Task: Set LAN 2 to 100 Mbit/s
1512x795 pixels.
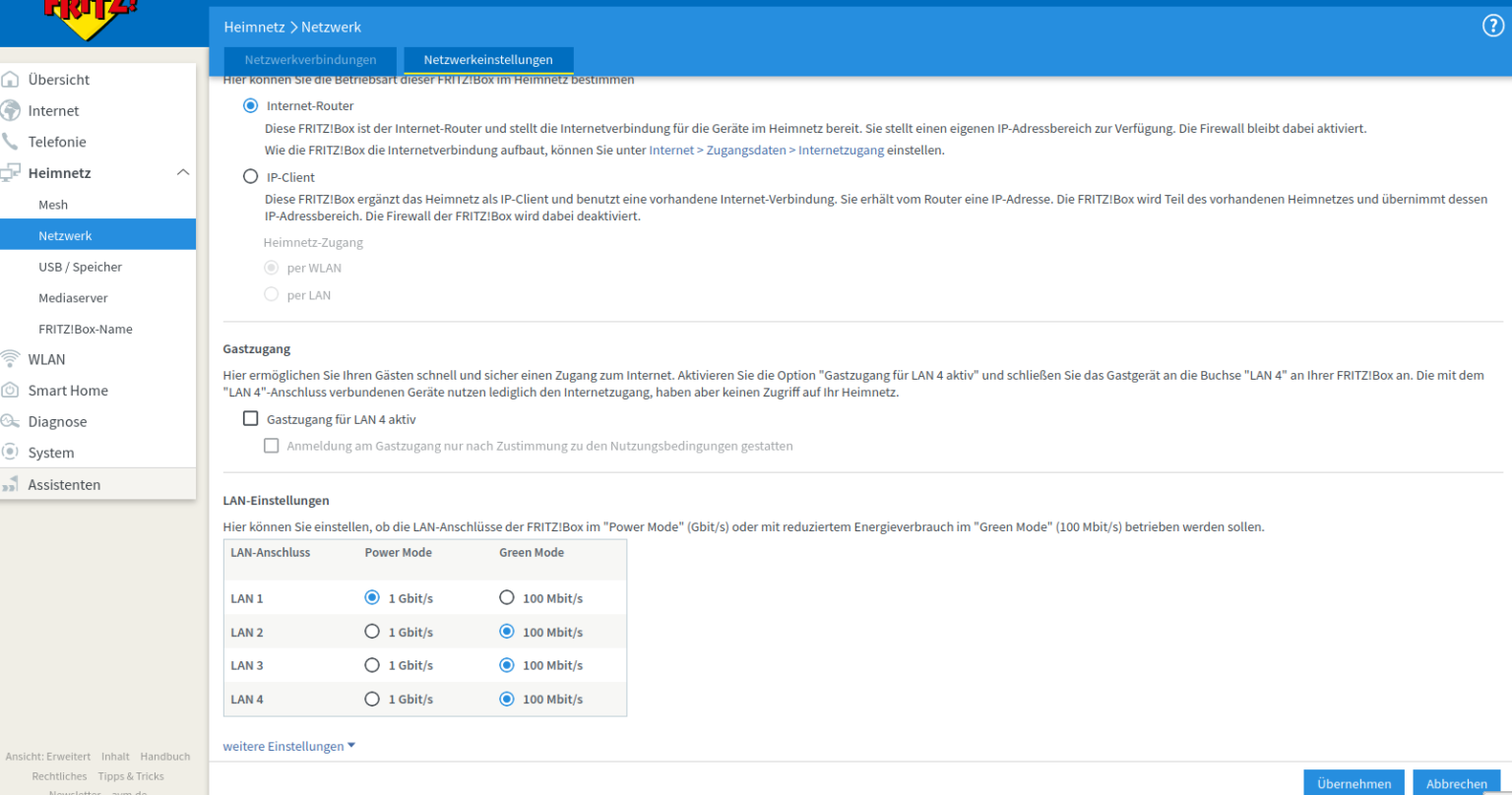Action: pyautogui.click(x=507, y=632)
